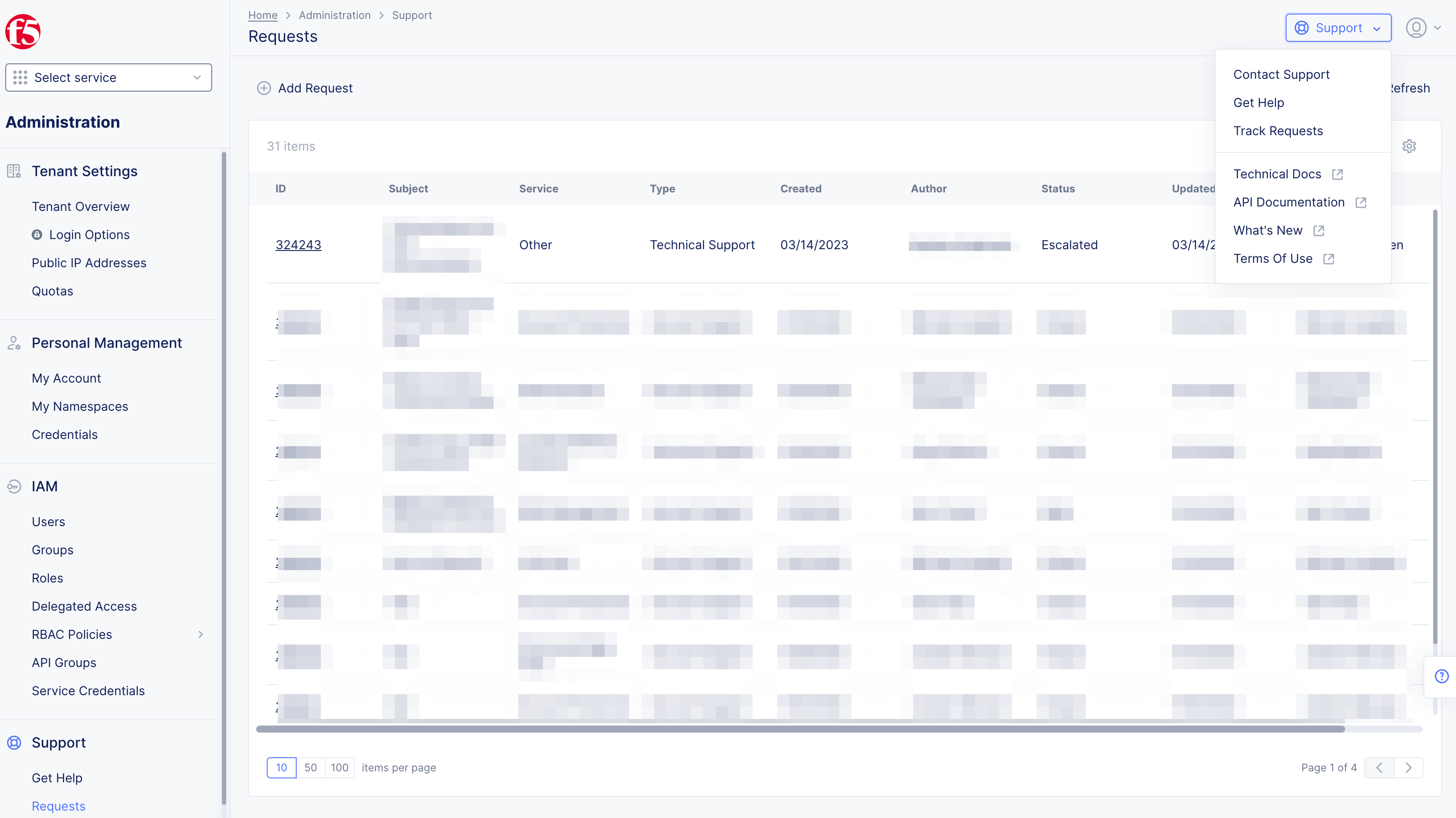The image size is (1456, 818).
Task: Open the user account menu
Action: [1422, 27]
